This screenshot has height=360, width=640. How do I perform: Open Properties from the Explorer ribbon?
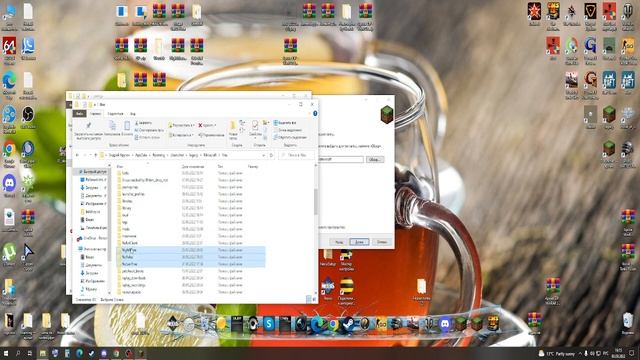[255, 129]
